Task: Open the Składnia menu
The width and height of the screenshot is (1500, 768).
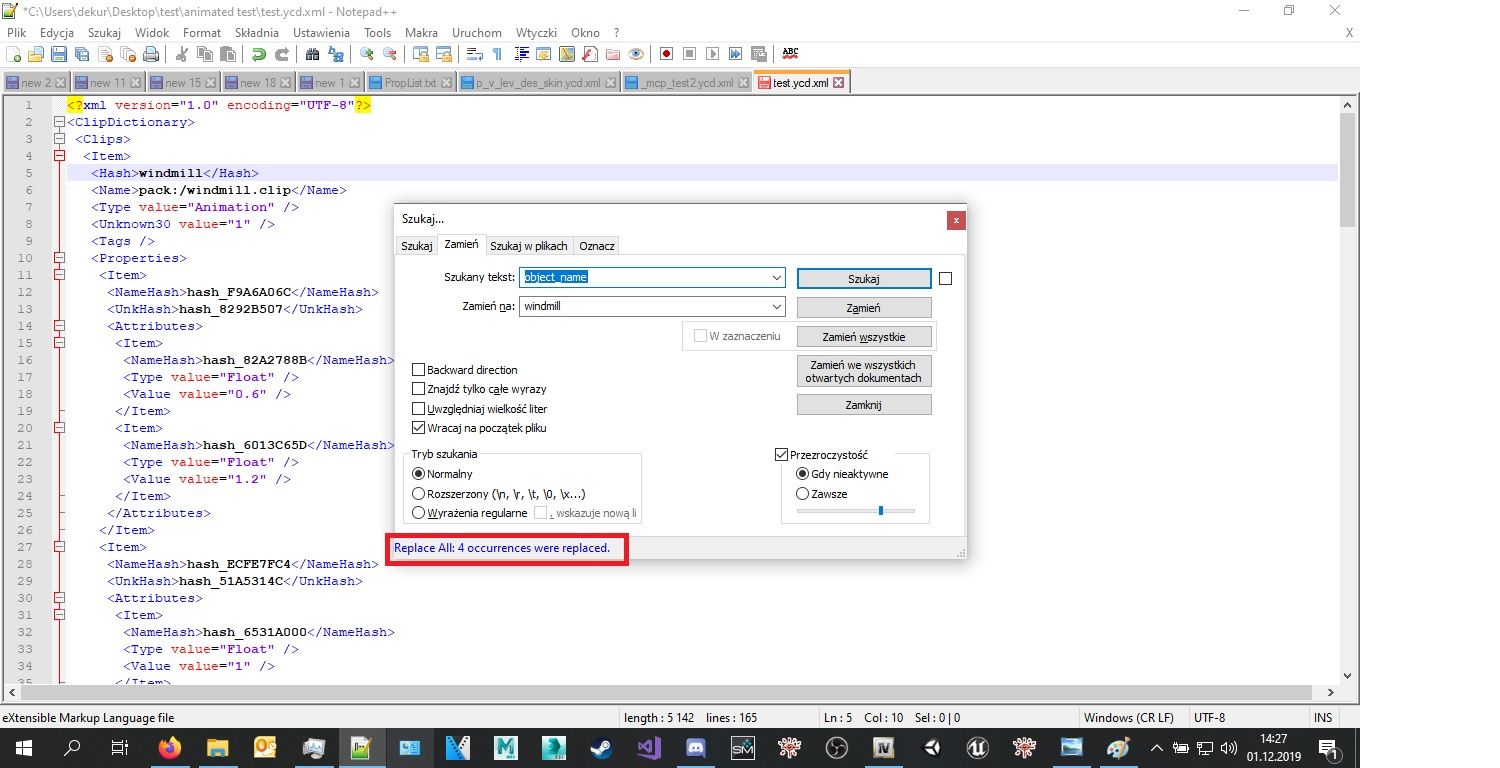Action: (x=257, y=33)
